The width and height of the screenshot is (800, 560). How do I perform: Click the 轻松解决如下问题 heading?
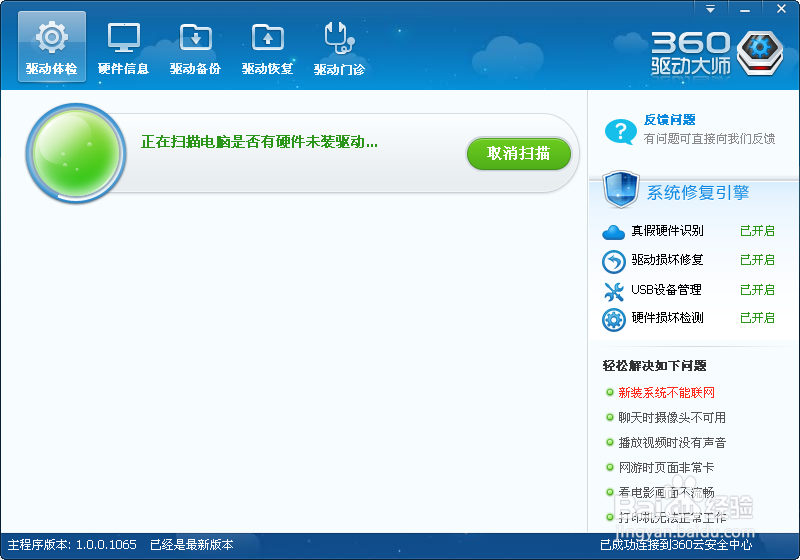(655, 366)
